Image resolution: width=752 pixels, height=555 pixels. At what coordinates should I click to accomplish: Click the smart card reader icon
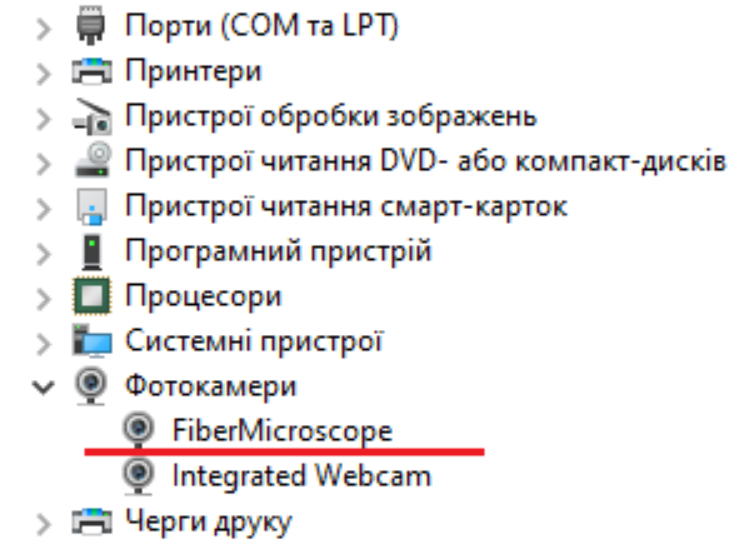[x=91, y=207]
